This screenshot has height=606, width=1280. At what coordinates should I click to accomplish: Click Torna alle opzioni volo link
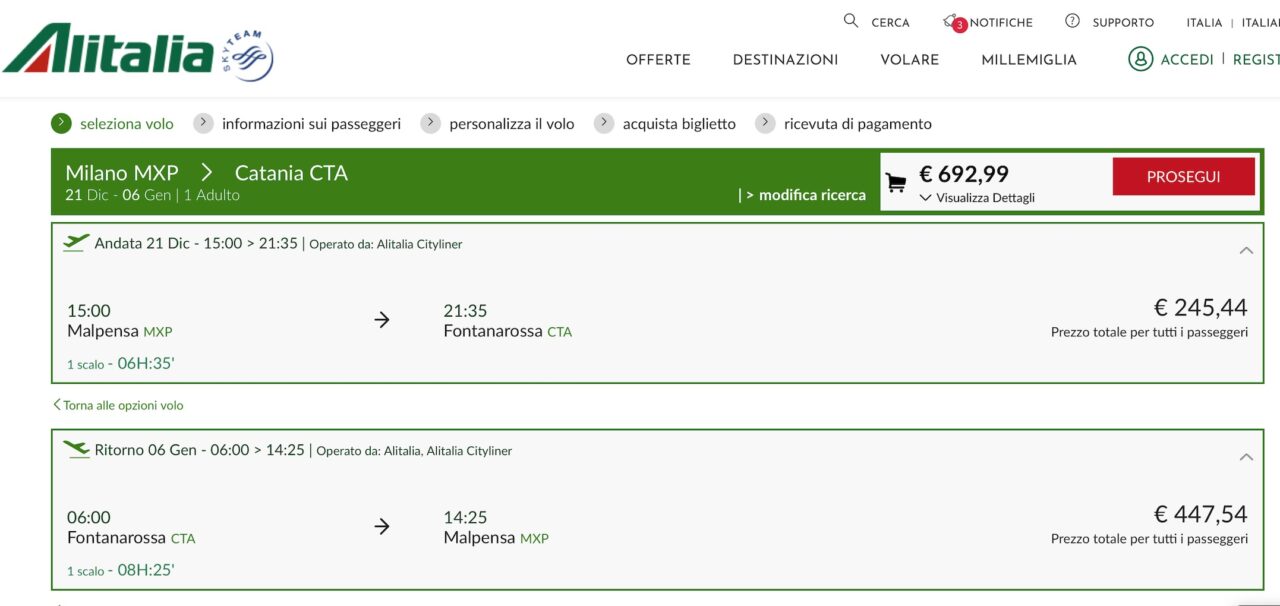118,405
